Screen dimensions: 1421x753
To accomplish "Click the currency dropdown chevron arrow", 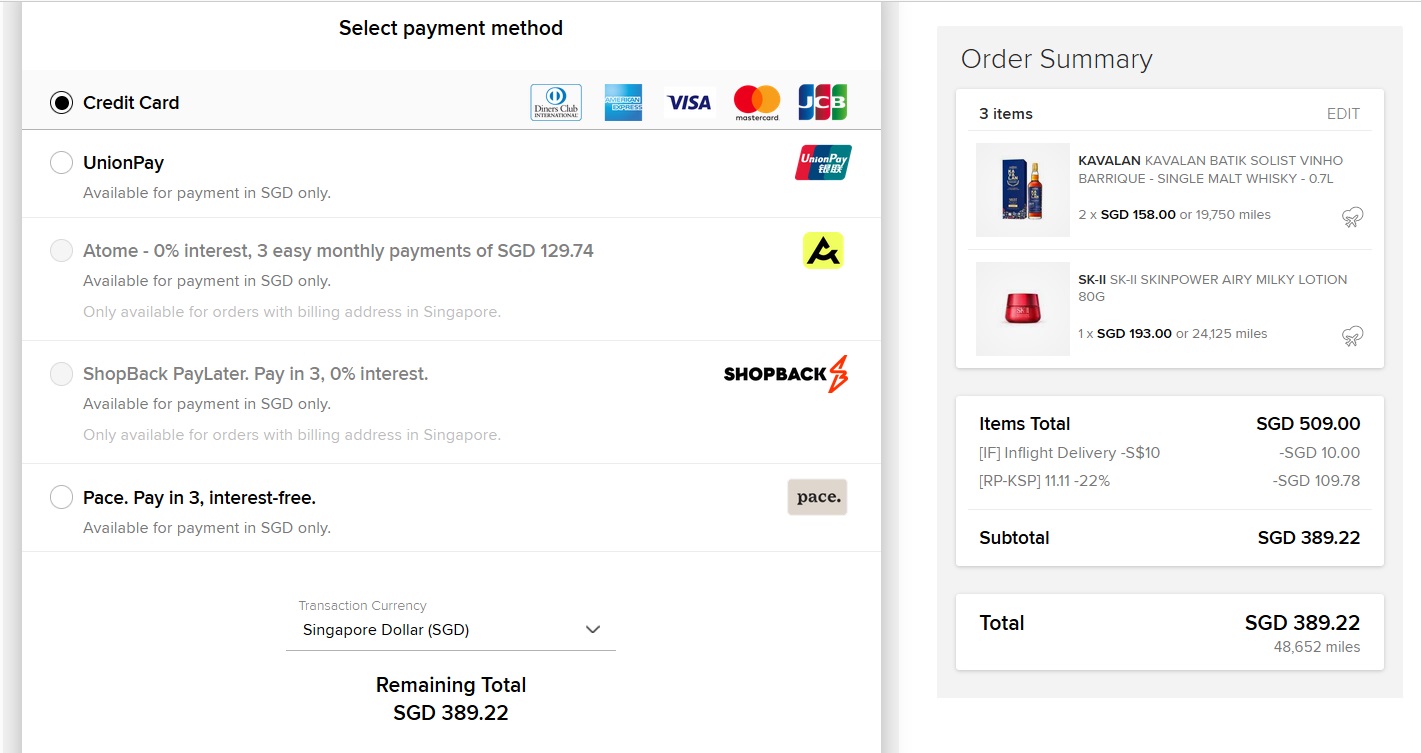I will pyautogui.click(x=593, y=630).
